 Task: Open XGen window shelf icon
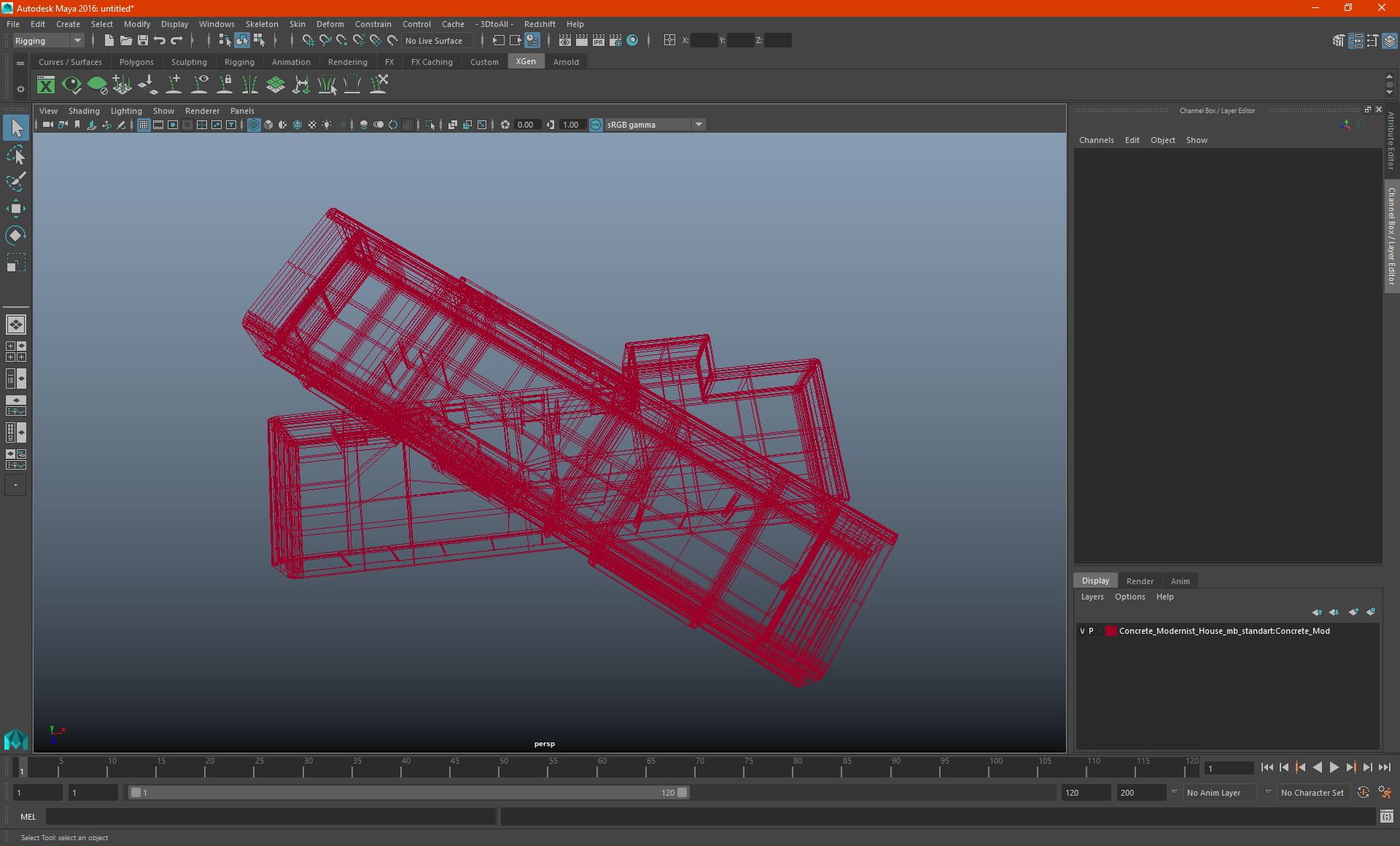pyautogui.click(x=46, y=85)
